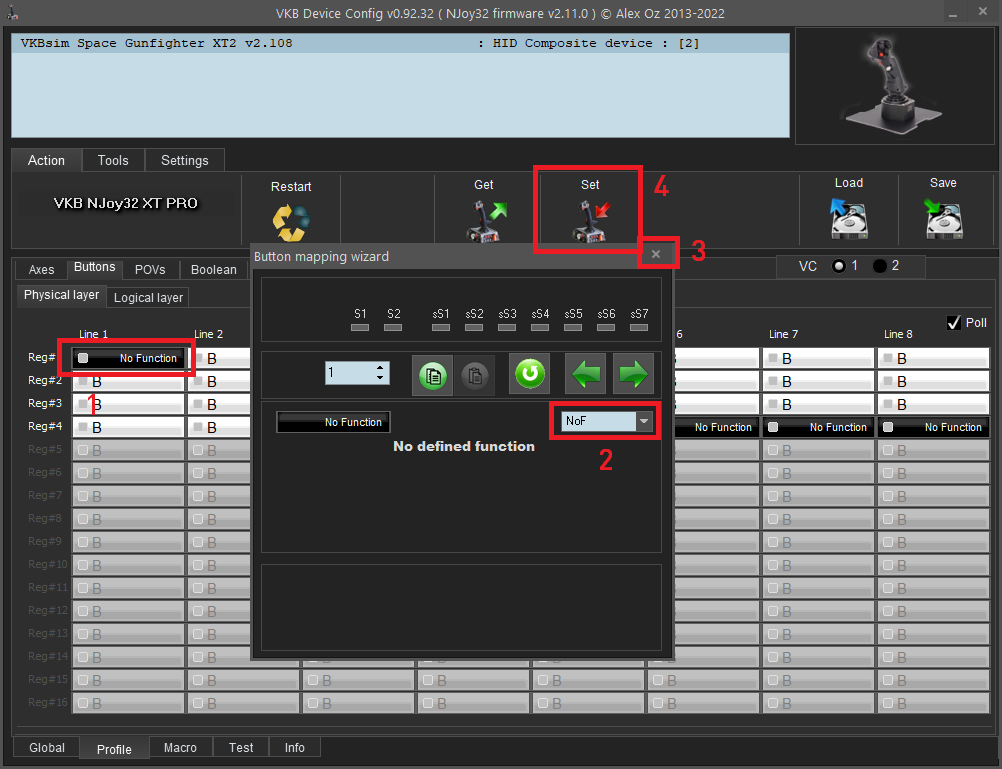
Task: Click the button number input field
Action: pyautogui.click(x=350, y=373)
